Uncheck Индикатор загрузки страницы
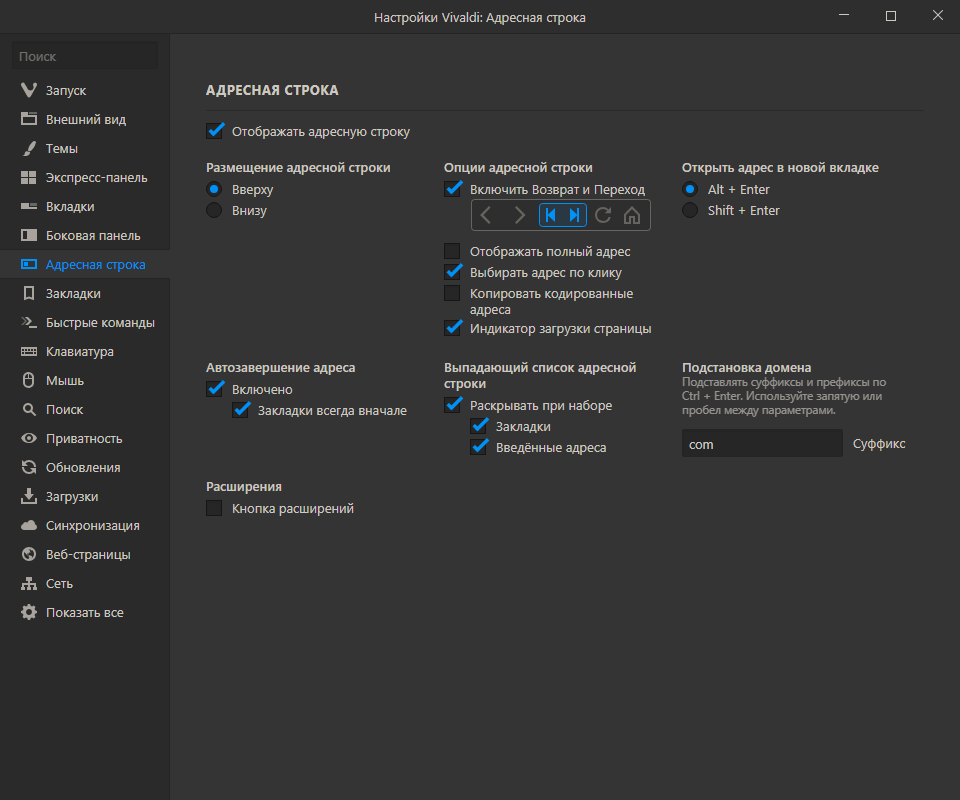Viewport: 960px width, 800px height. 452,328
